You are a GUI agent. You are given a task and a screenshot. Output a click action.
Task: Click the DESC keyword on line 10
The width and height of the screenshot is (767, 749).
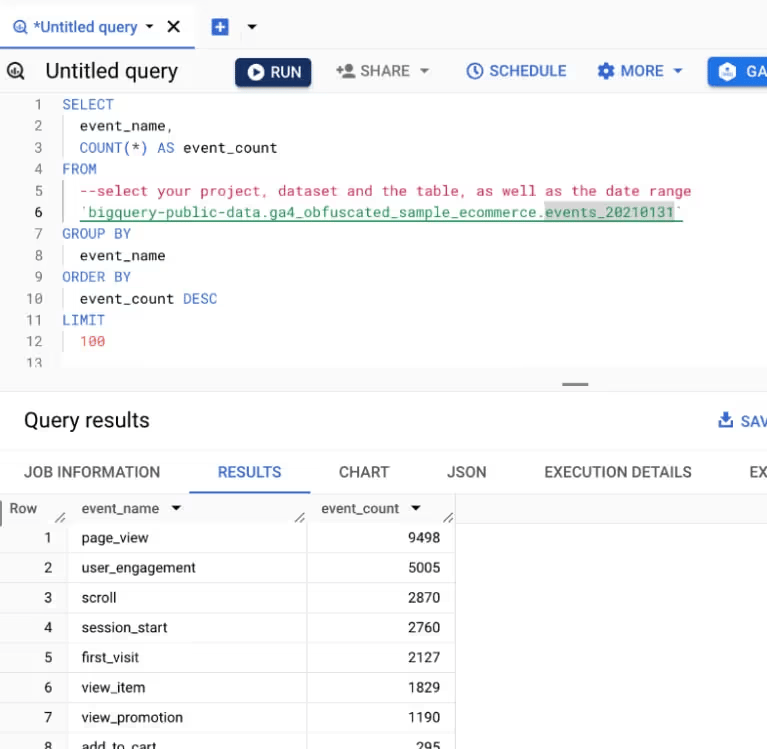coord(200,298)
